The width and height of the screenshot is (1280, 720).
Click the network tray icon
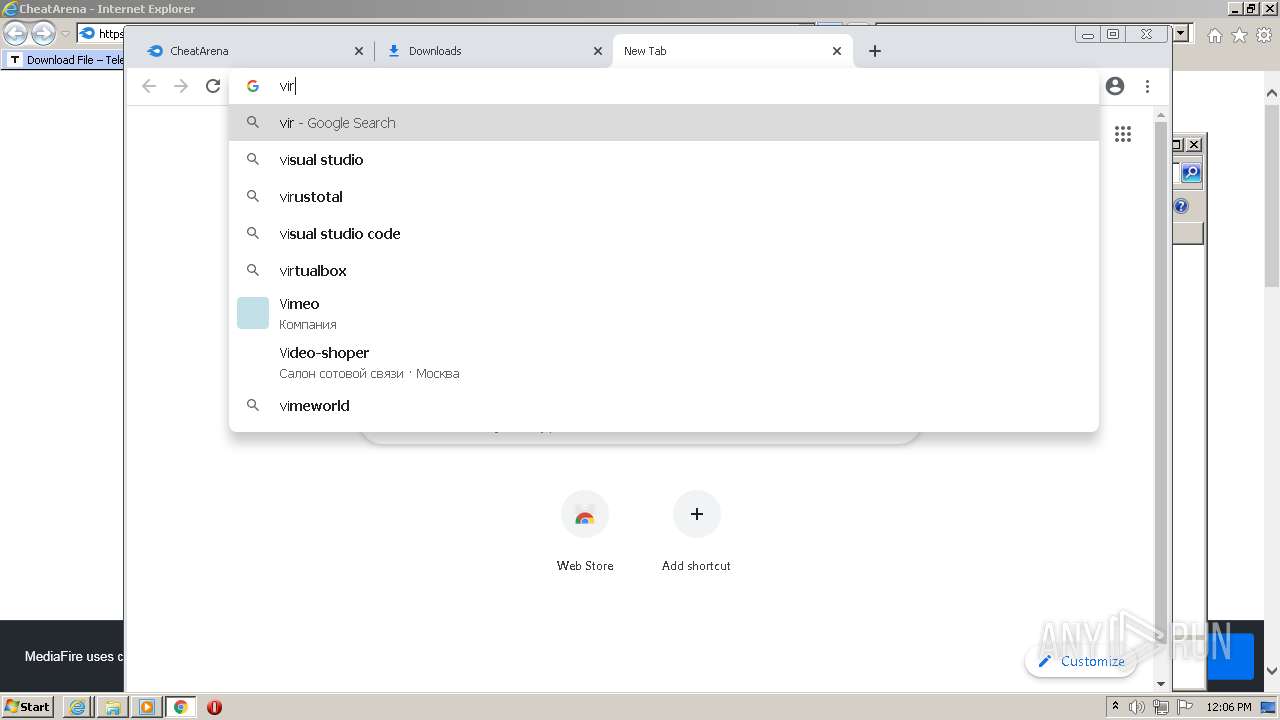(x=1161, y=707)
